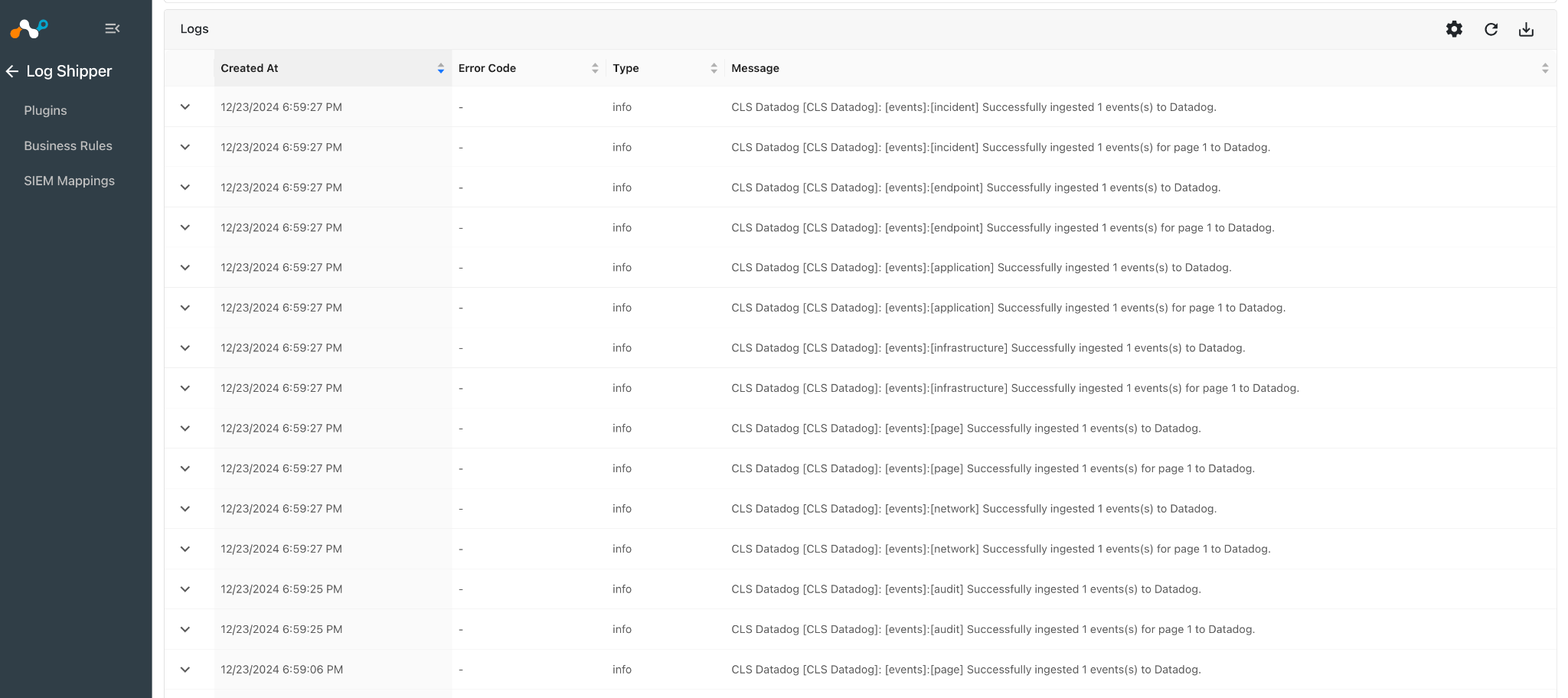Click 'info' type in the [endpoint] 'for page 1' row
This screenshot has height=698, width=1568.
click(x=622, y=227)
